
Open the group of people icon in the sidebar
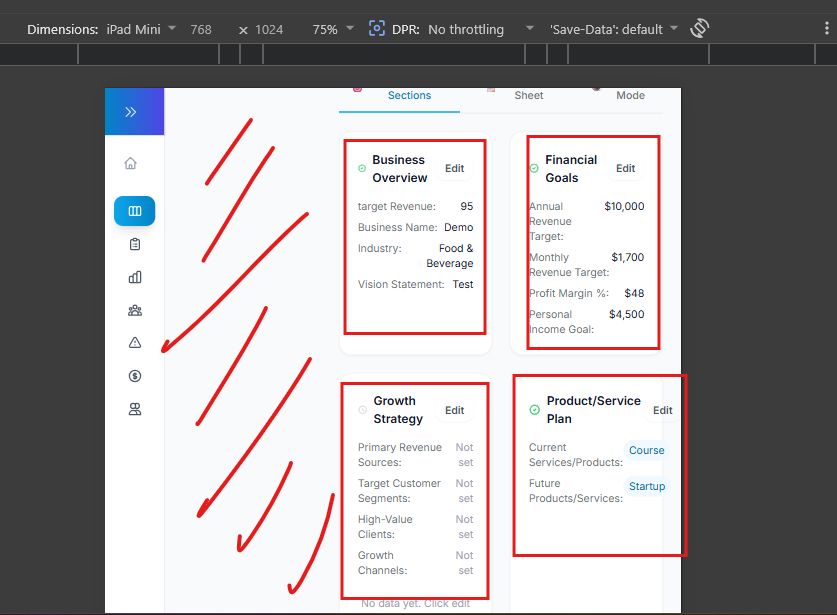135,310
